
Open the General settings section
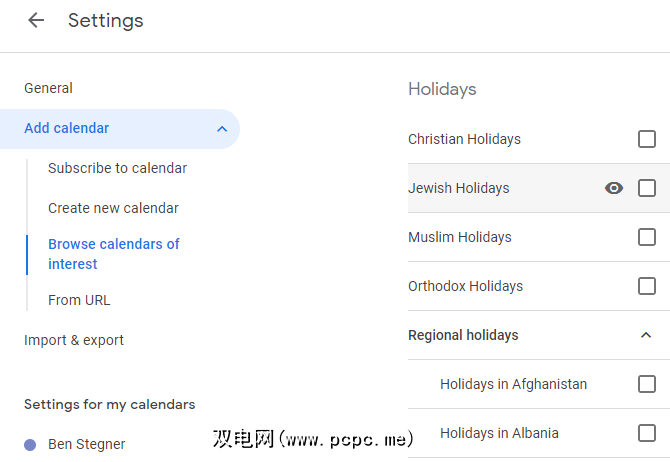(49, 88)
